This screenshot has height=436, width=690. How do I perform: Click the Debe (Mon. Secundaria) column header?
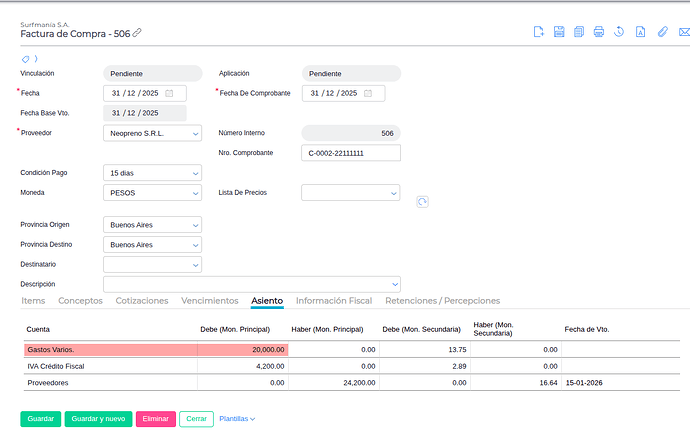(422, 330)
